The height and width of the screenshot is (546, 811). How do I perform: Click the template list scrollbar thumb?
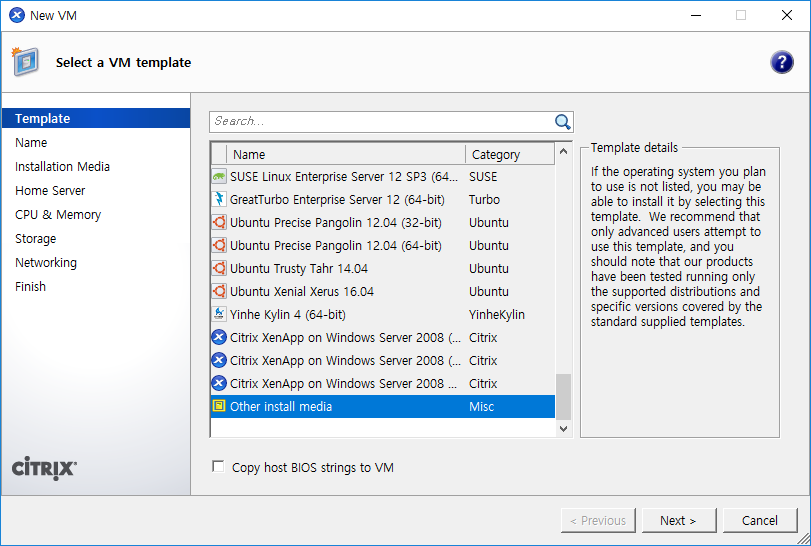pyautogui.click(x=563, y=397)
